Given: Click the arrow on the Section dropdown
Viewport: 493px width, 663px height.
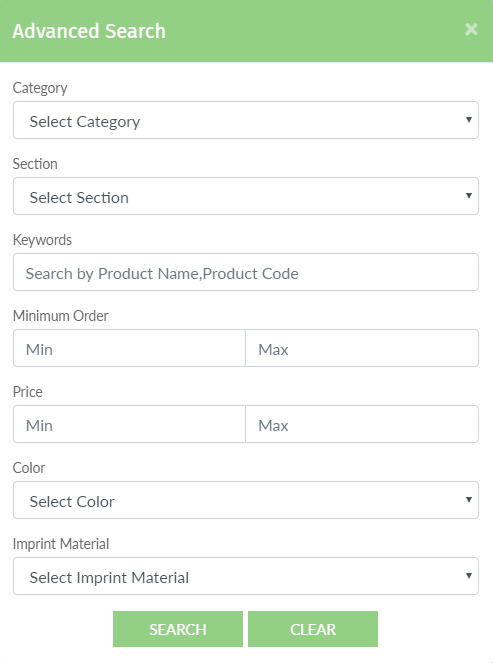Looking at the screenshot, I should [x=468, y=196].
